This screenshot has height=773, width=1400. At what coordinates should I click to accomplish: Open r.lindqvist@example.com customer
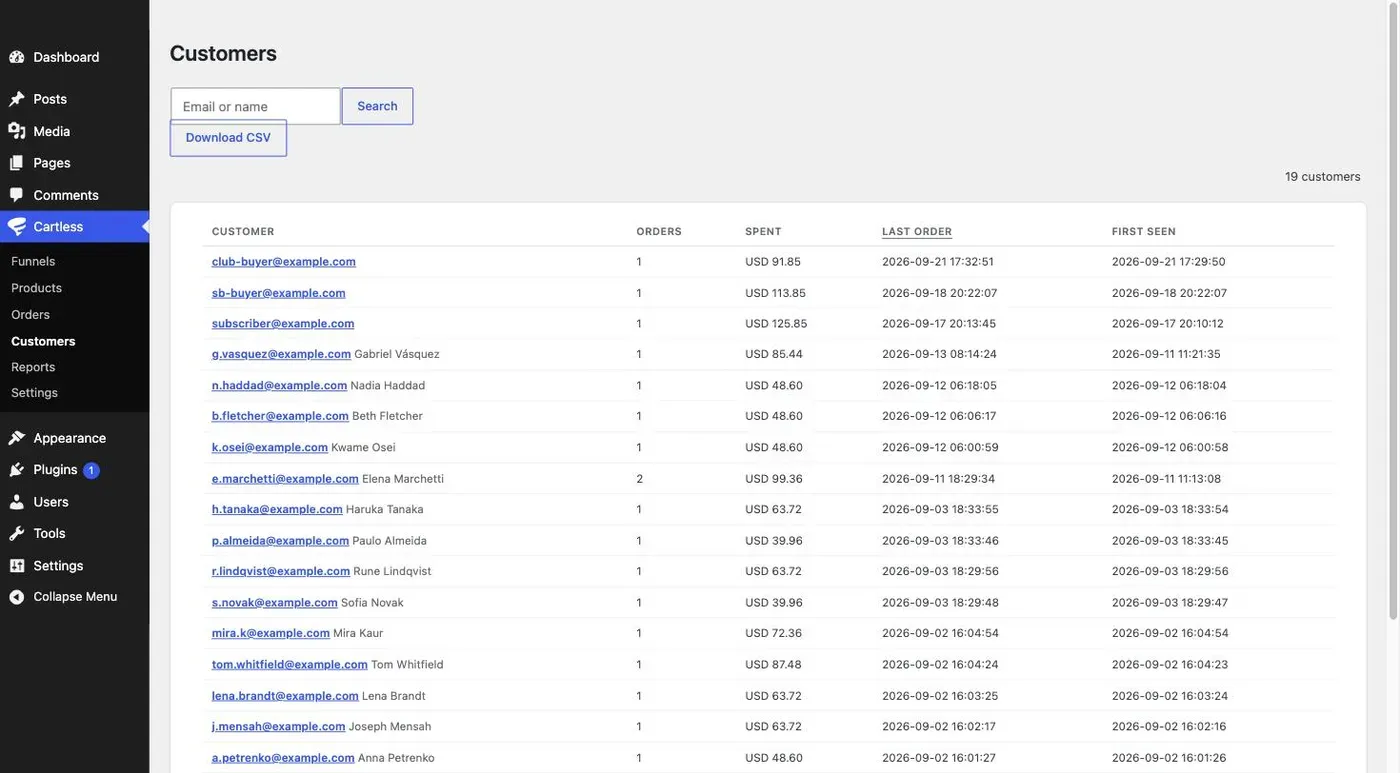pyautogui.click(x=281, y=571)
